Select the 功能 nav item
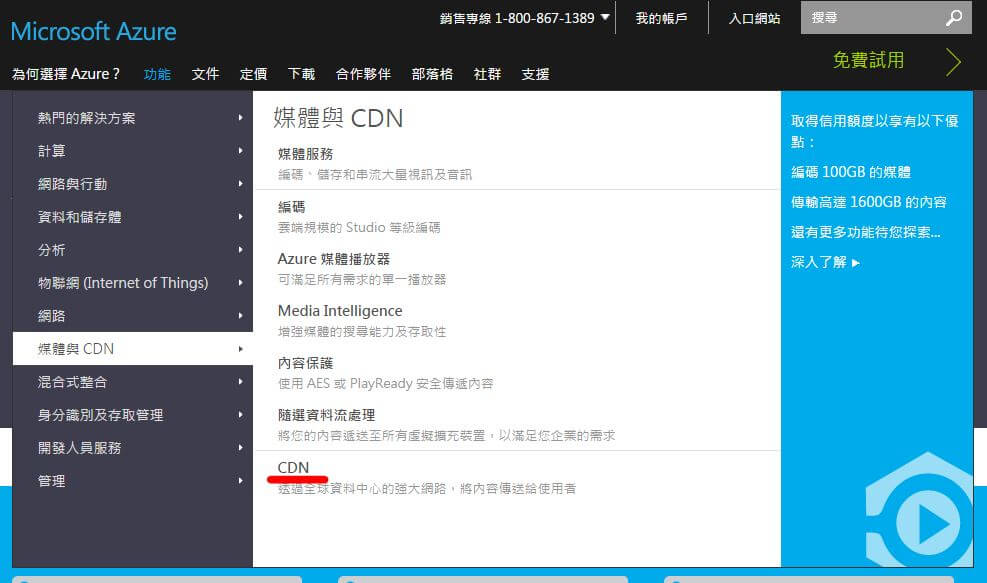The height and width of the screenshot is (583, 987). click(x=157, y=74)
